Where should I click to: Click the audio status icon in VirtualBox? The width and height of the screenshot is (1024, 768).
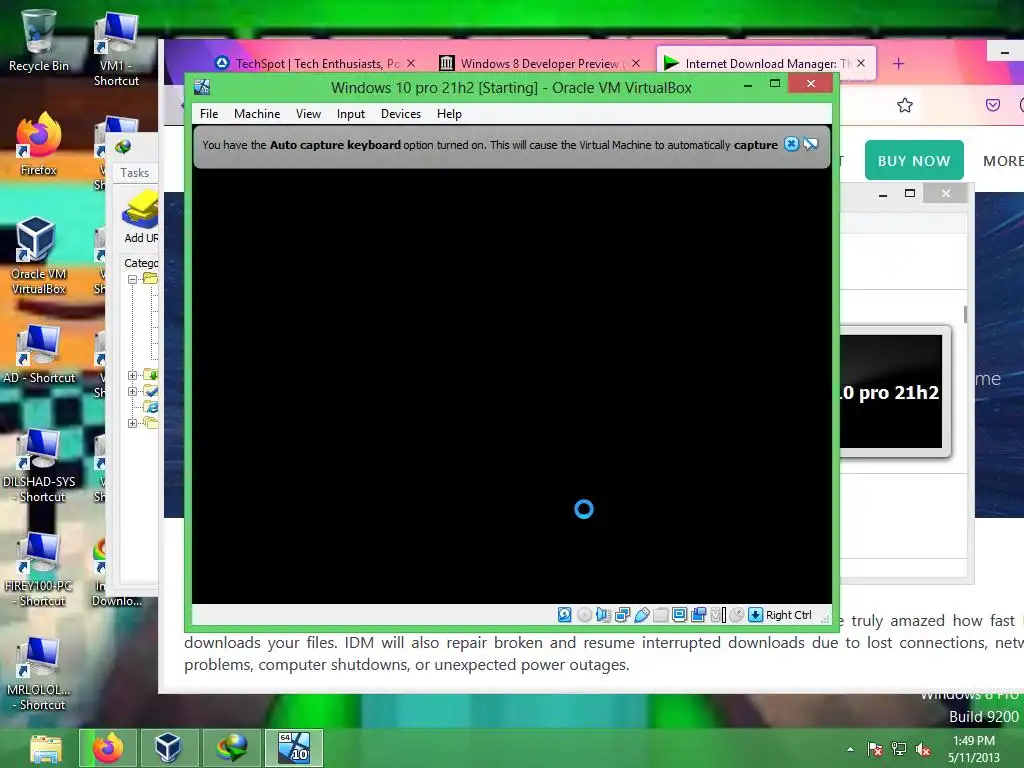(x=603, y=615)
